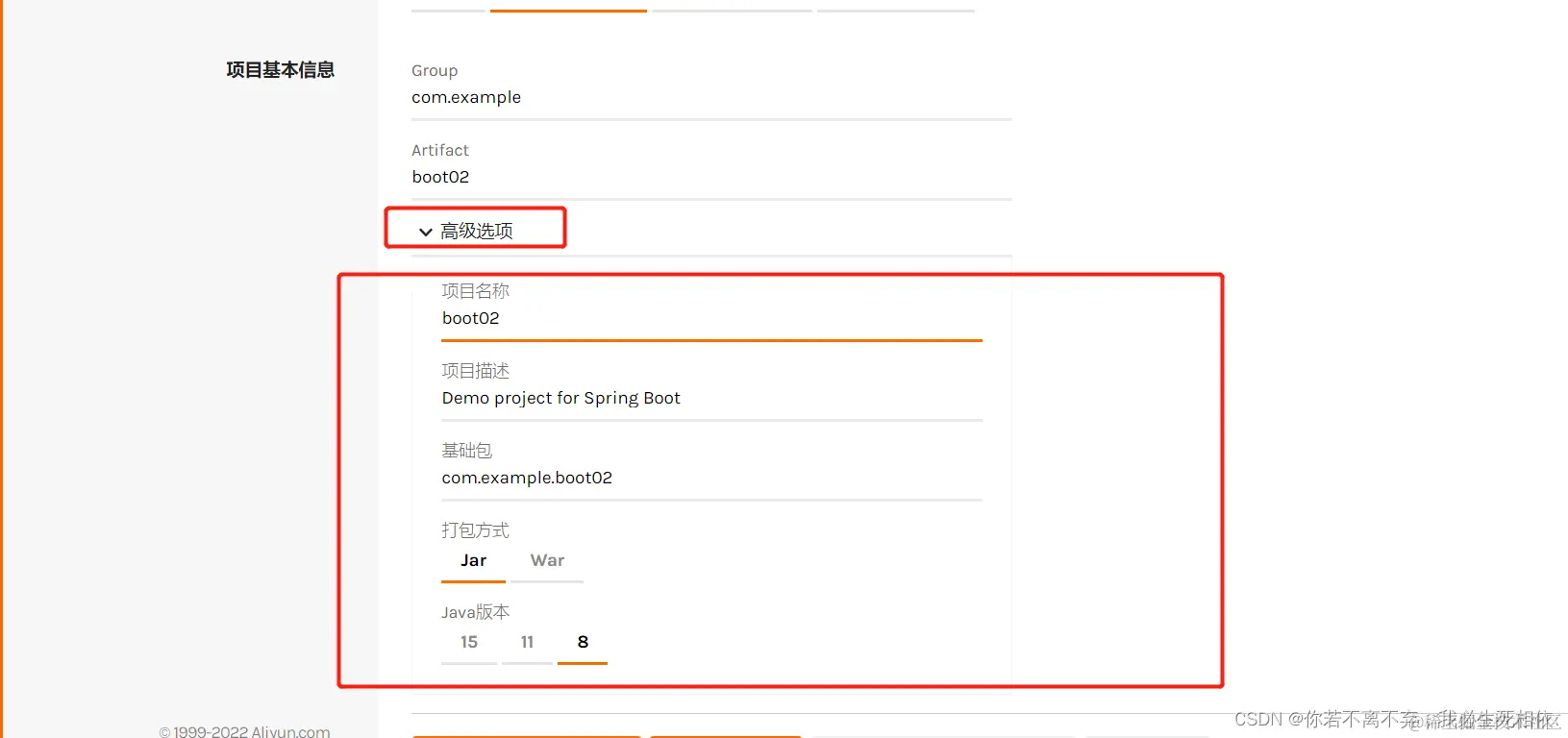Focus the 基础包 field com.example.boot02
Image resolution: width=1568 pixels, height=738 pixels.
(x=711, y=479)
